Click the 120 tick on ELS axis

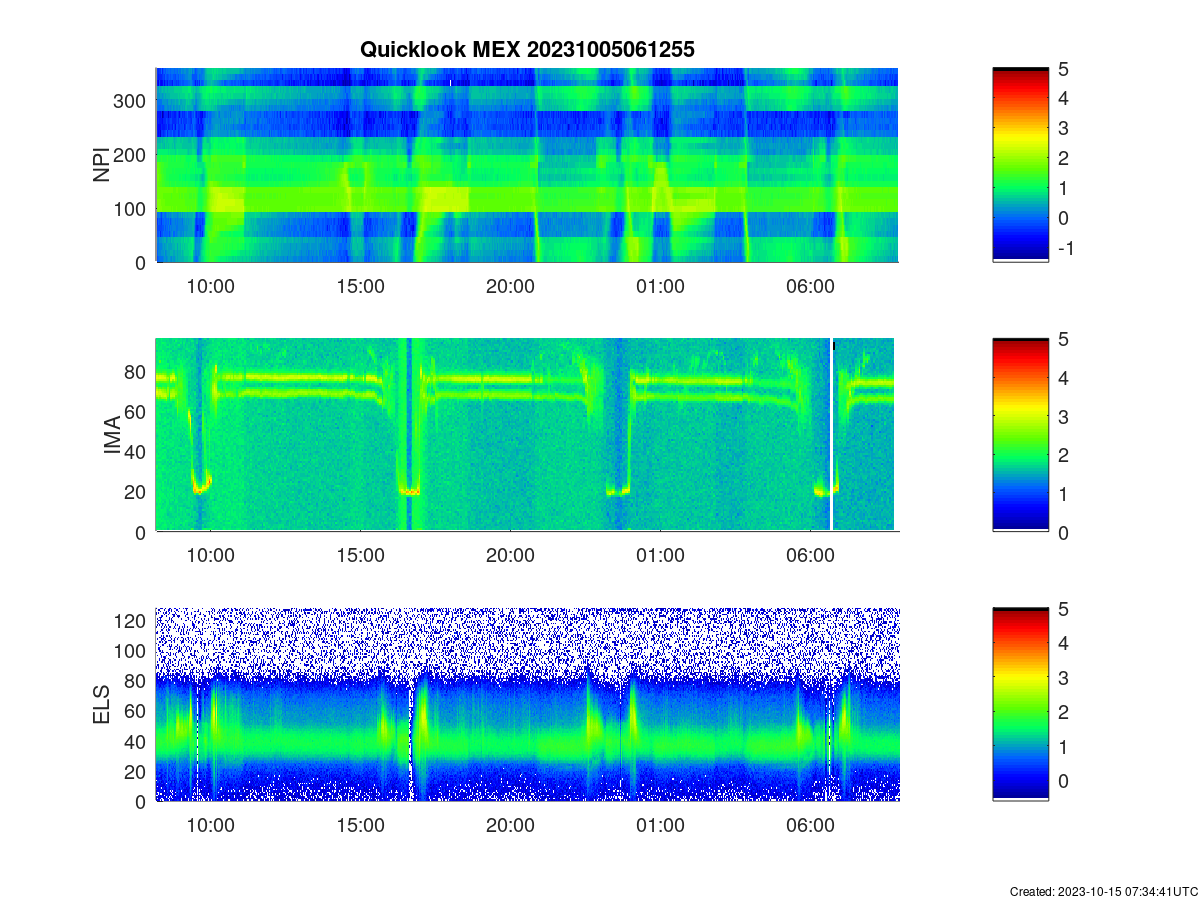[131, 620]
